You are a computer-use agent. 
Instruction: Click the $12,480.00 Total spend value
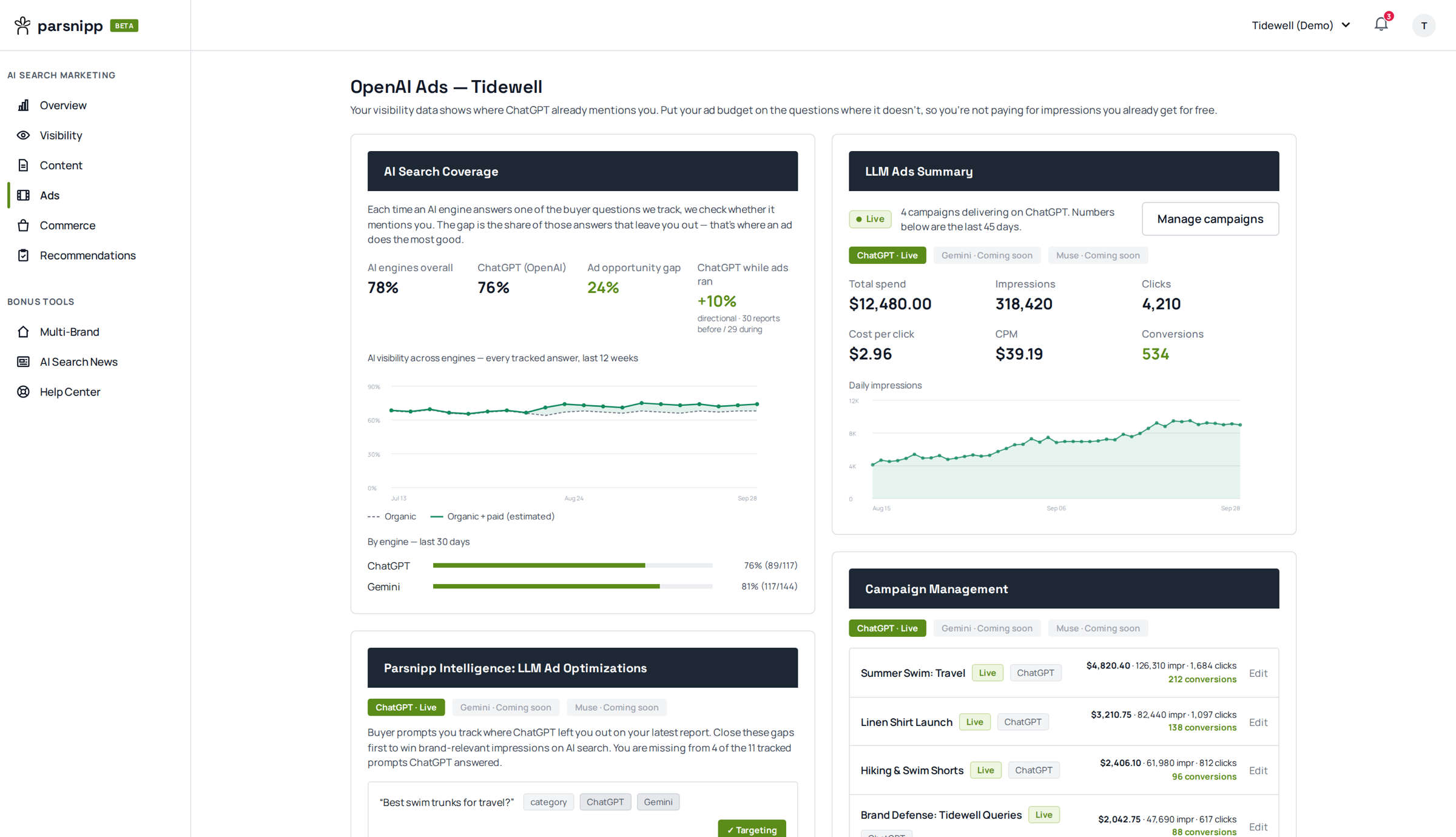pyautogui.click(x=890, y=304)
